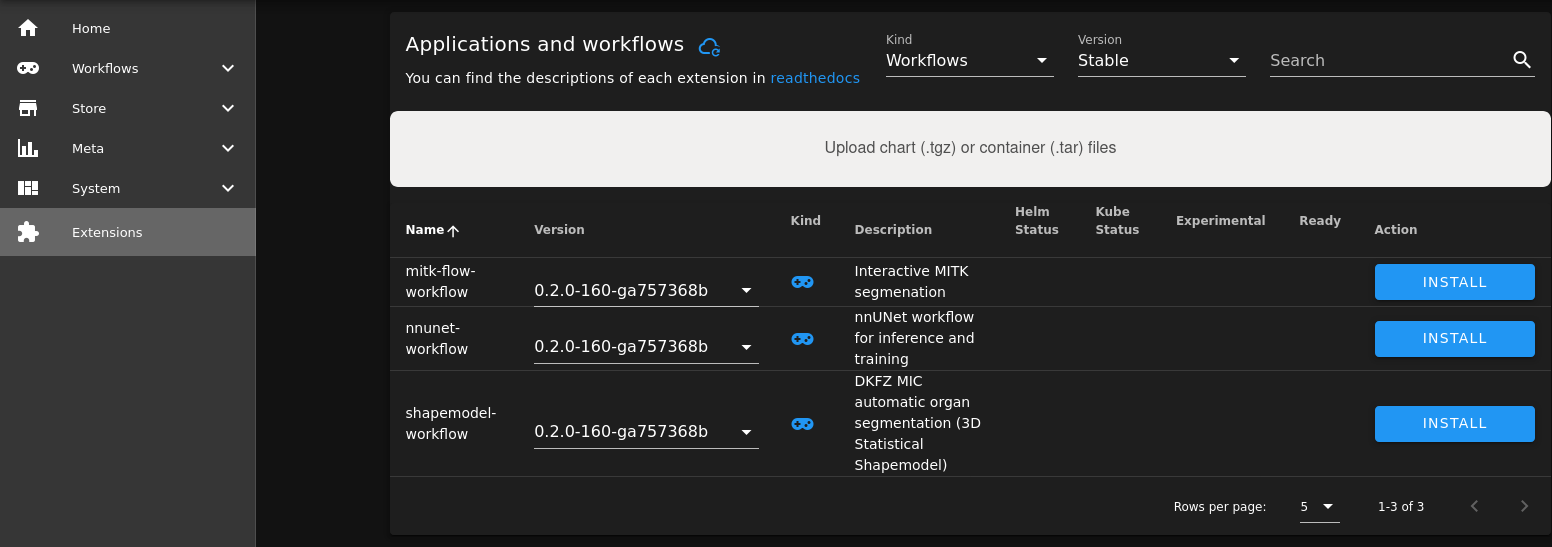This screenshot has height=547, width=1552.
Task: Open the Version filter dropdown showing Stable
Action: point(1160,61)
